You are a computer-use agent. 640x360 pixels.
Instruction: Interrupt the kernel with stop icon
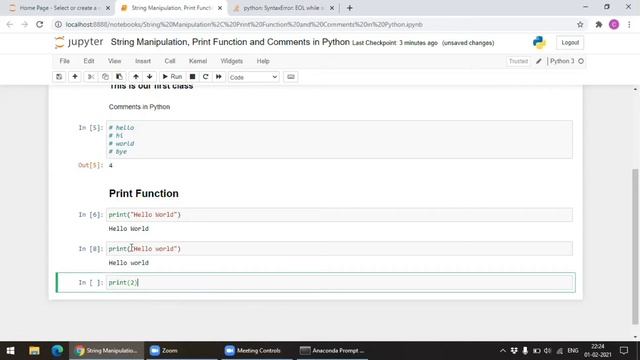(192, 77)
